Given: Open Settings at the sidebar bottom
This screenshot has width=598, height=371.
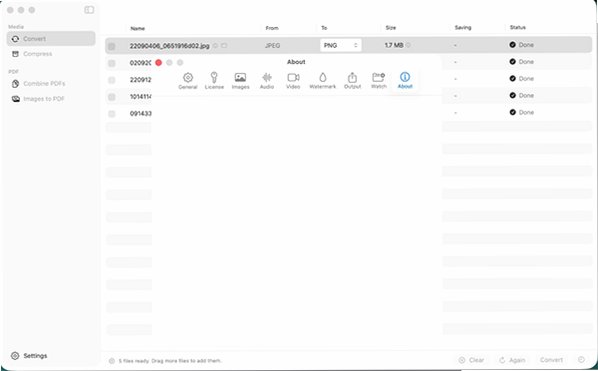Looking at the screenshot, I should [29, 356].
